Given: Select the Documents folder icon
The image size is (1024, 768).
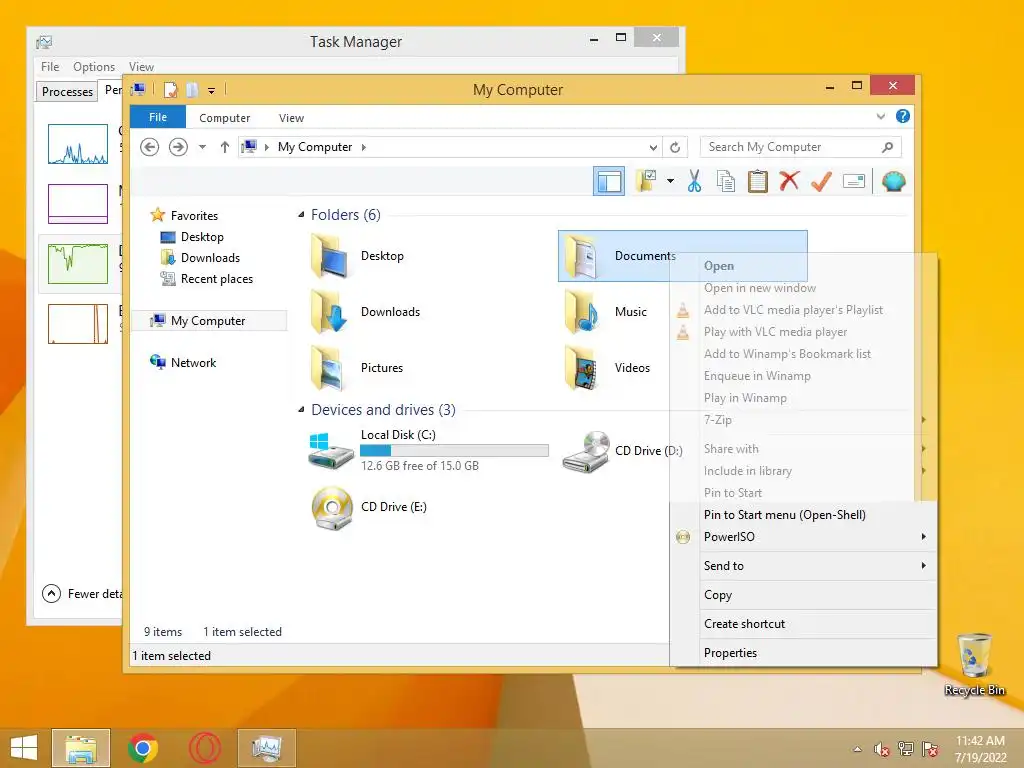Looking at the screenshot, I should click(581, 256).
